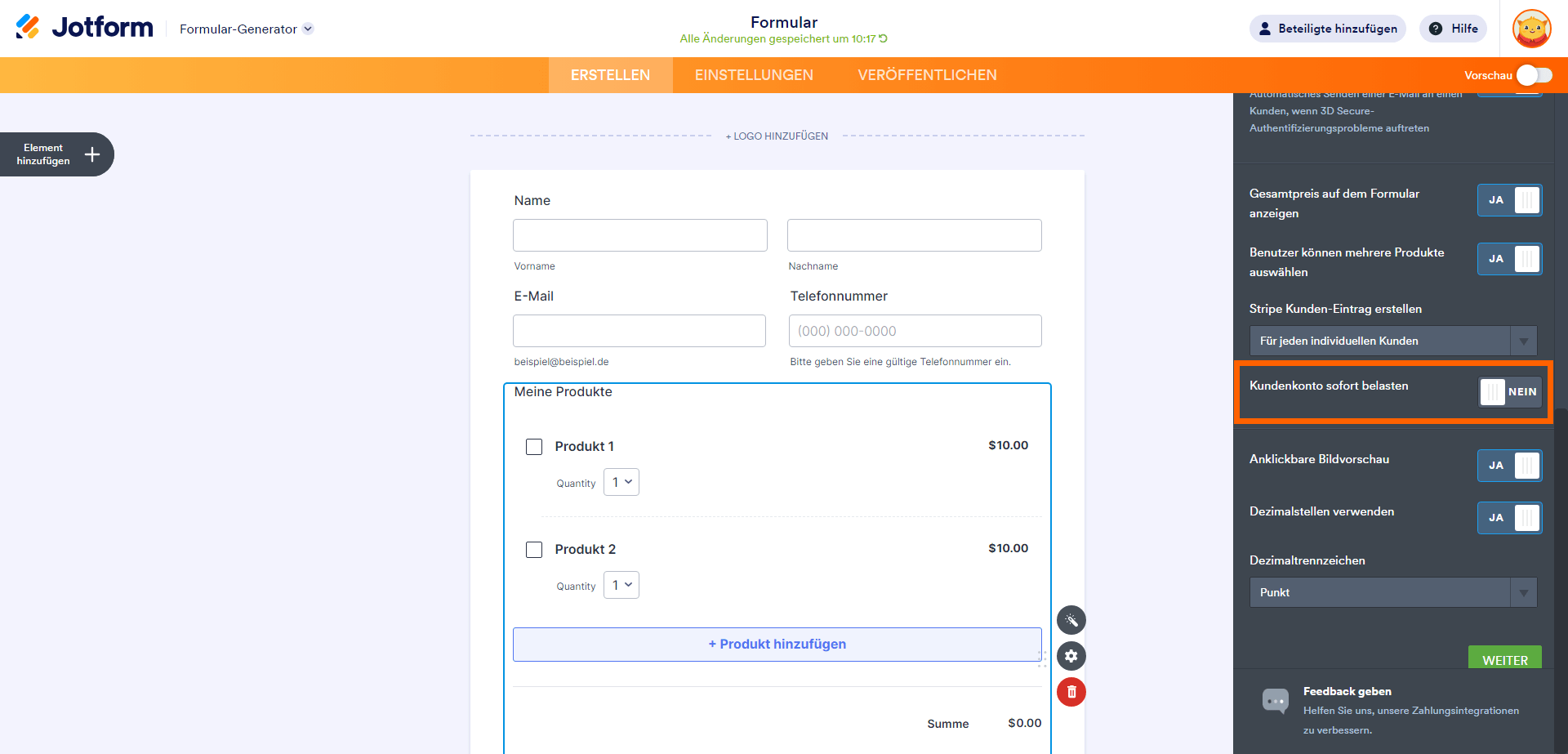Click the Feedback geben chat bubble icon

point(1275,700)
